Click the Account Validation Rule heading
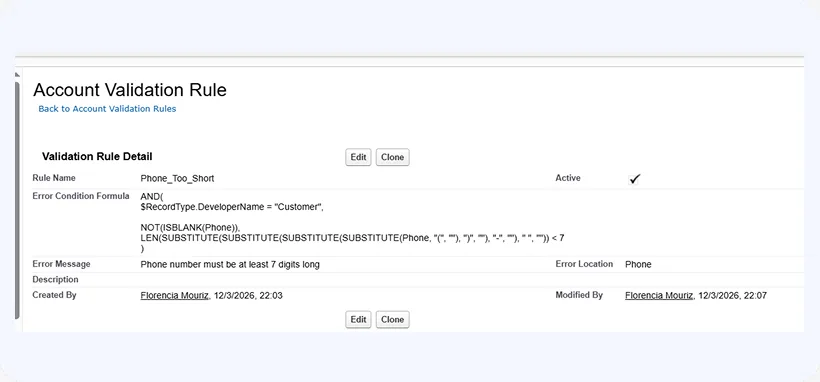The image size is (820, 382). tap(130, 90)
